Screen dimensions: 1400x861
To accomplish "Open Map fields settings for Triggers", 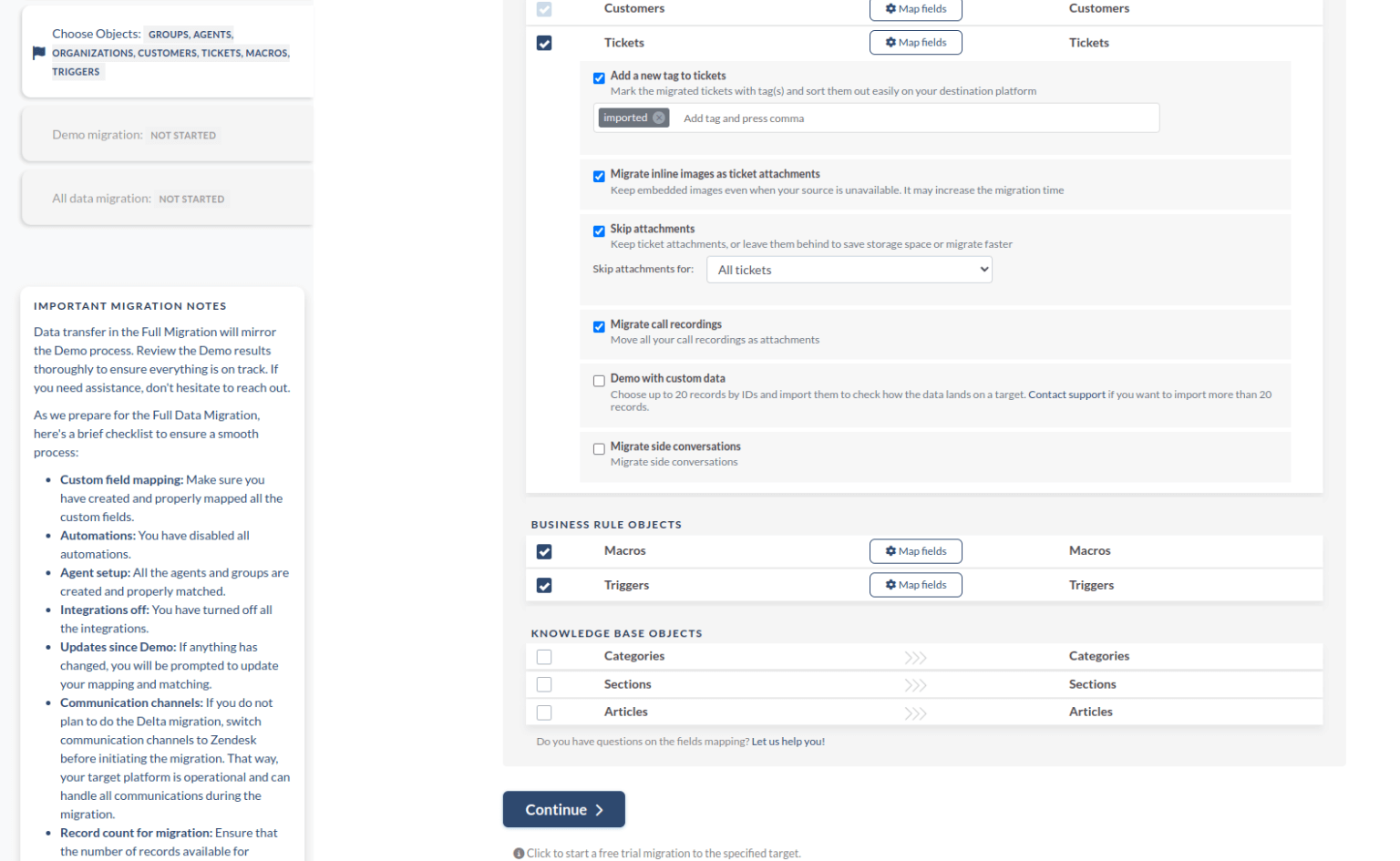I will 915,584.
